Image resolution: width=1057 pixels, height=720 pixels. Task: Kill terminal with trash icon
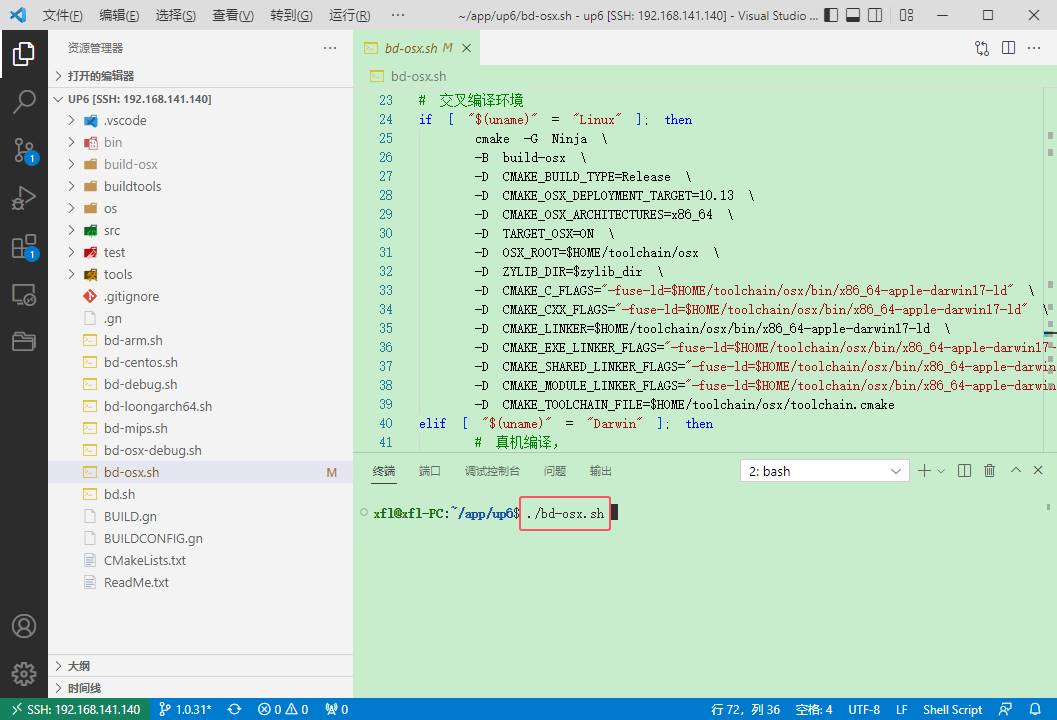pos(989,471)
